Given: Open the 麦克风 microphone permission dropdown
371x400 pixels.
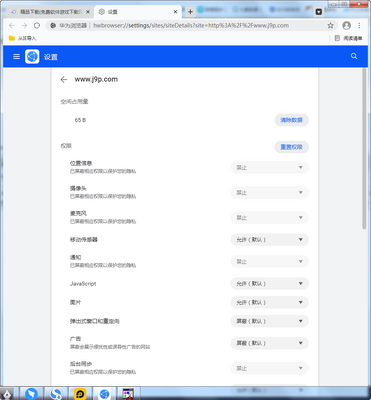Looking at the screenshot, I should tap(270, 218).
